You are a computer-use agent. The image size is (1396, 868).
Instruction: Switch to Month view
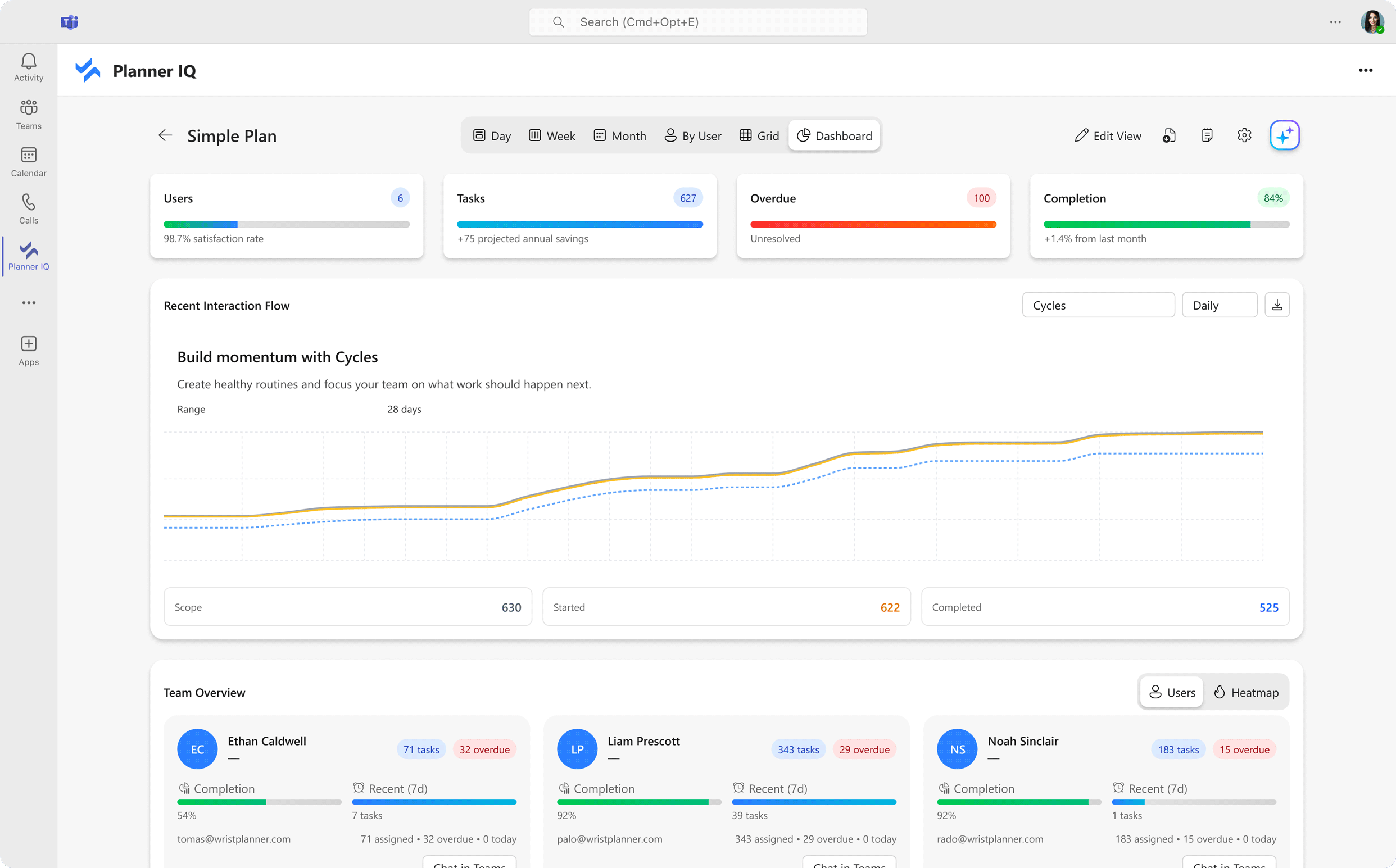coord(620,135)
